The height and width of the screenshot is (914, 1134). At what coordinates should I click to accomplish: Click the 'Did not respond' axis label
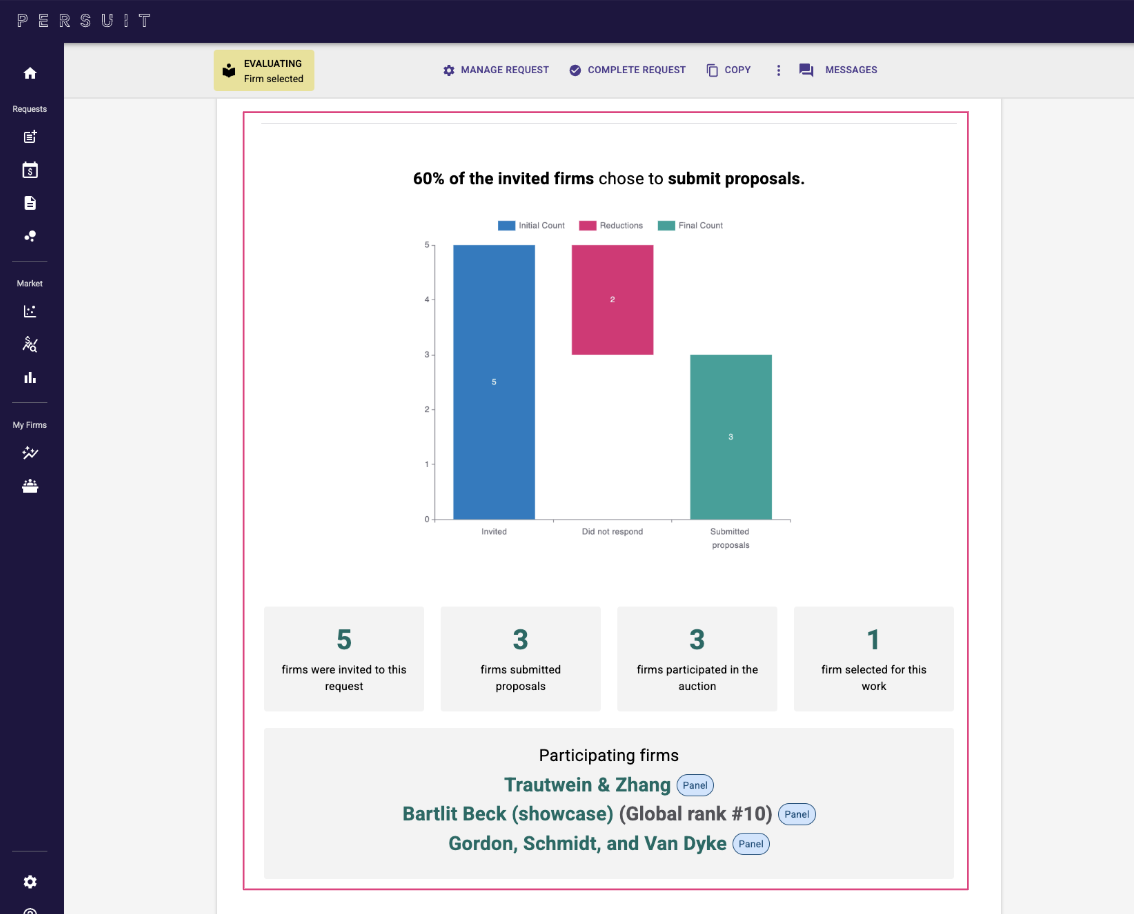[x=613, y=531]
